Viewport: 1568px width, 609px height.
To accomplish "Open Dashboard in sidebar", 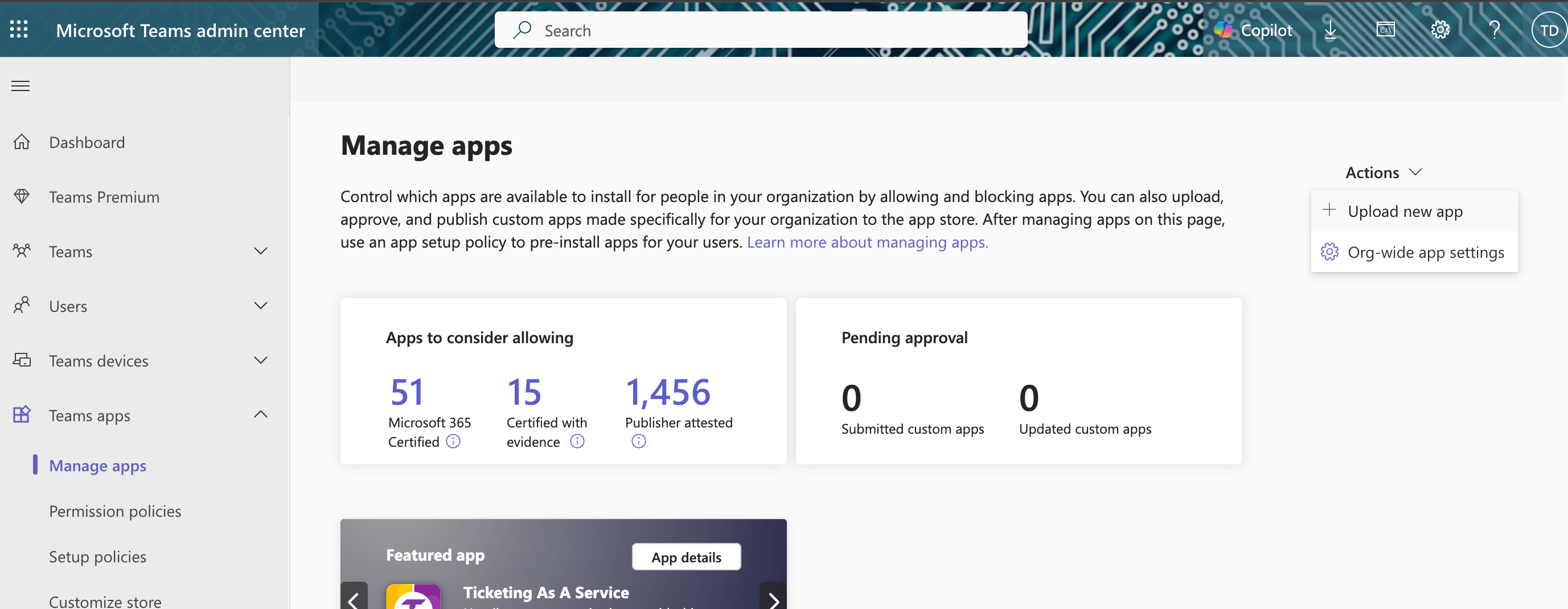I will click(87, 142).
